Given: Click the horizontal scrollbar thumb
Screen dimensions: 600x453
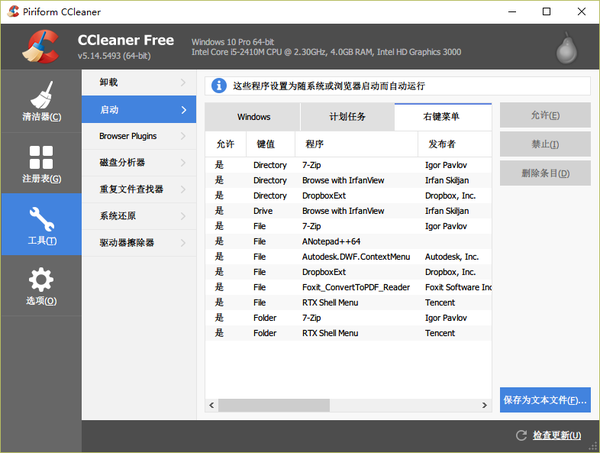Looking at the screenshot, I should pos(274,405).
